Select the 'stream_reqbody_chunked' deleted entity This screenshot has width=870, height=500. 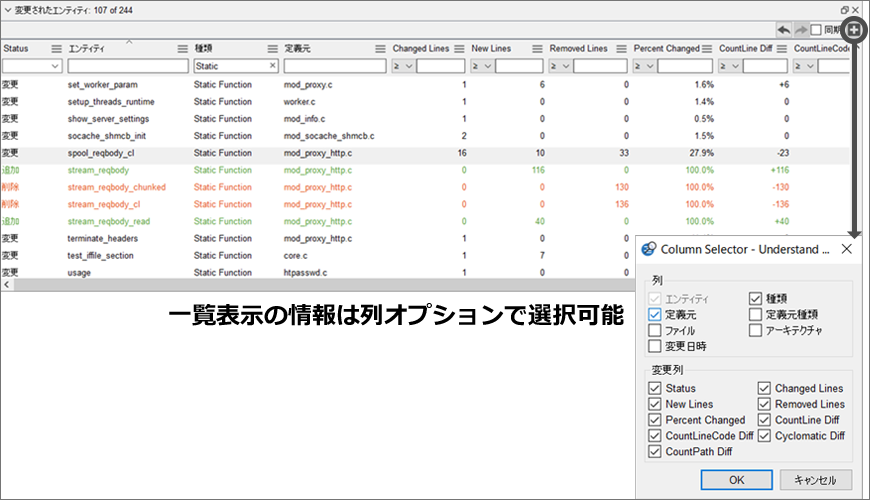(117, 187)
